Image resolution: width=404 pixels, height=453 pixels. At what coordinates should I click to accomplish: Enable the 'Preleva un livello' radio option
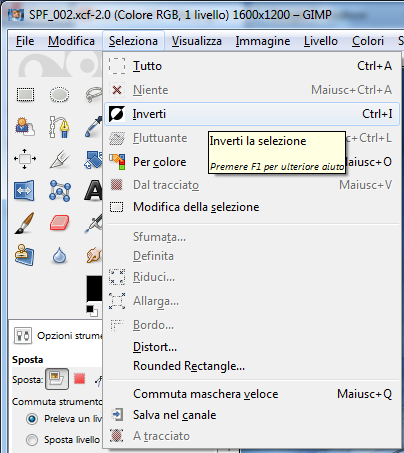pos(32,419)
